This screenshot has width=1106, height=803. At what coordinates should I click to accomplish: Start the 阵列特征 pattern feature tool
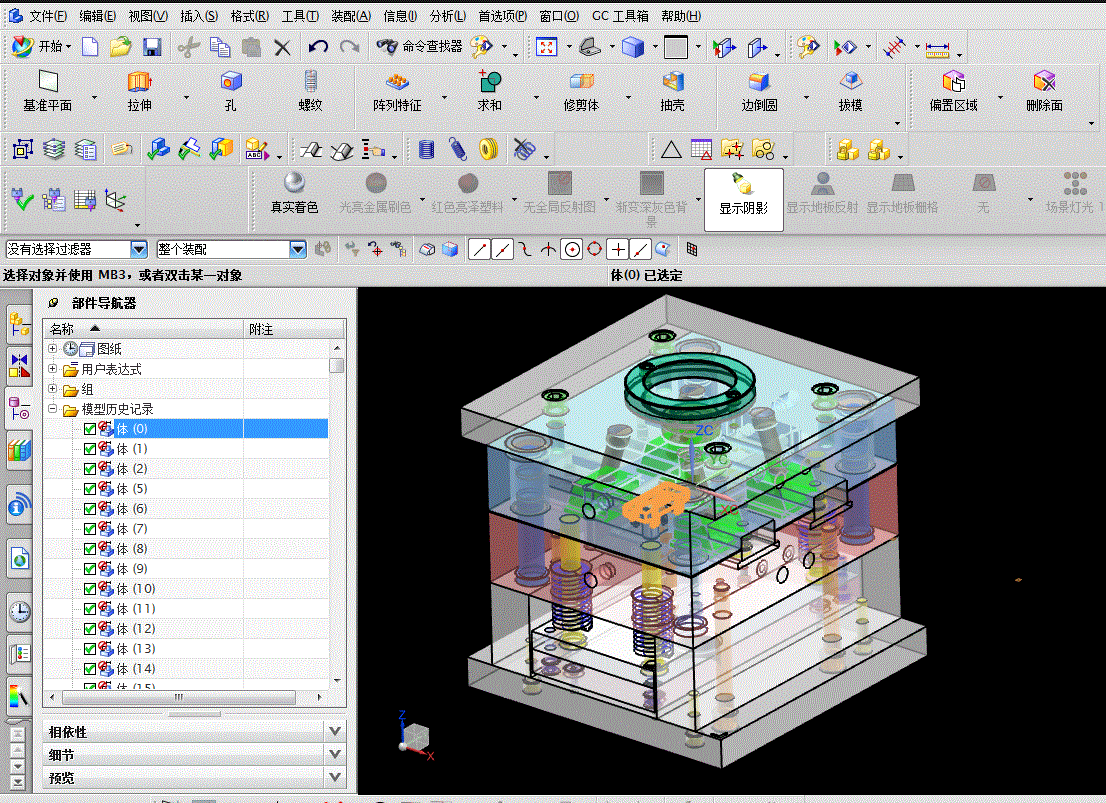pos(397,92)
